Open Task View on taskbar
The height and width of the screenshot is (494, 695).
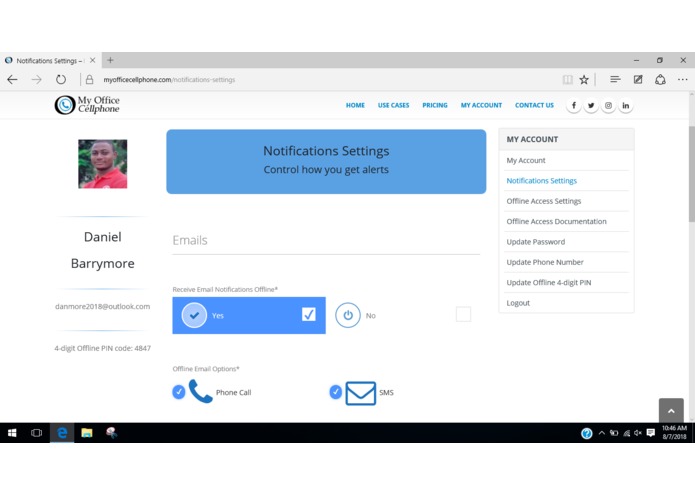(x=36, y=433)
